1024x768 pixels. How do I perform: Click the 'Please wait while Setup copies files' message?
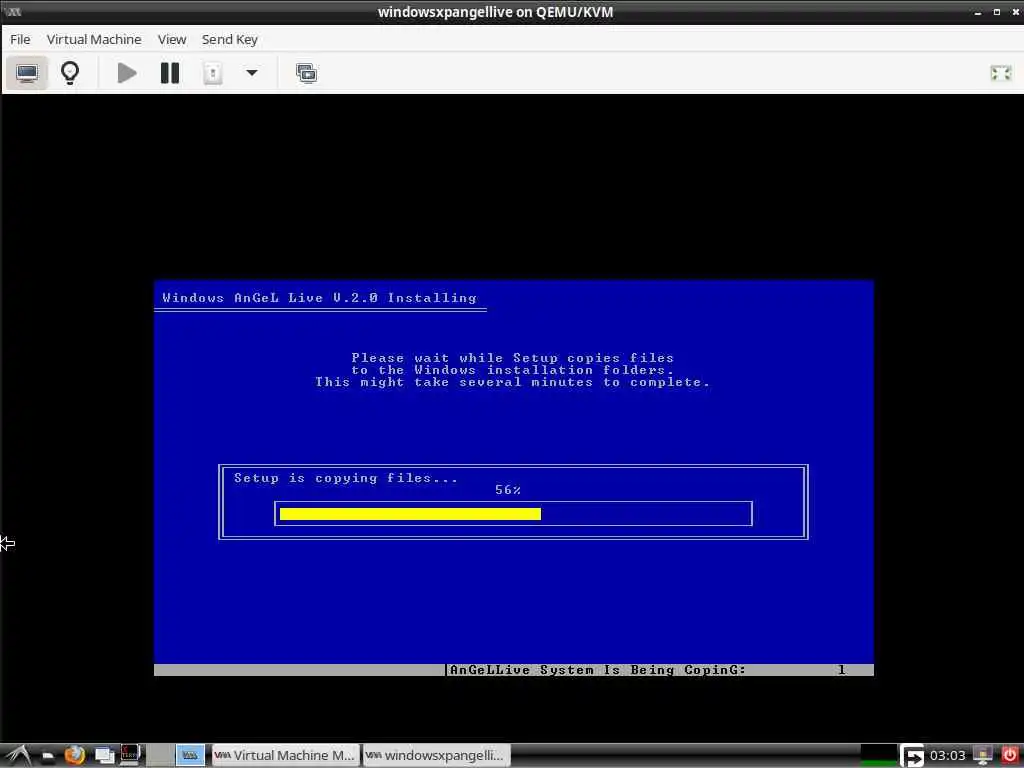click(512, 358)
